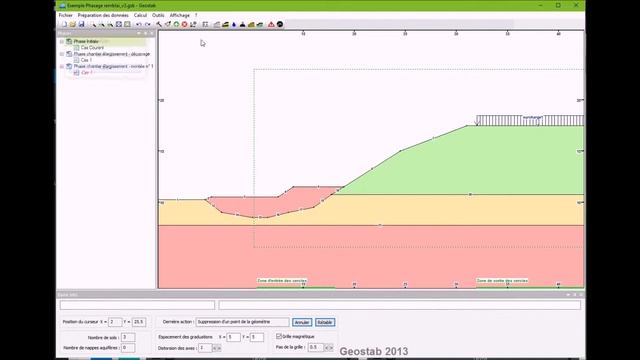Open the Calcul menu
Screen dimensions: 640x360
[140, 15]
